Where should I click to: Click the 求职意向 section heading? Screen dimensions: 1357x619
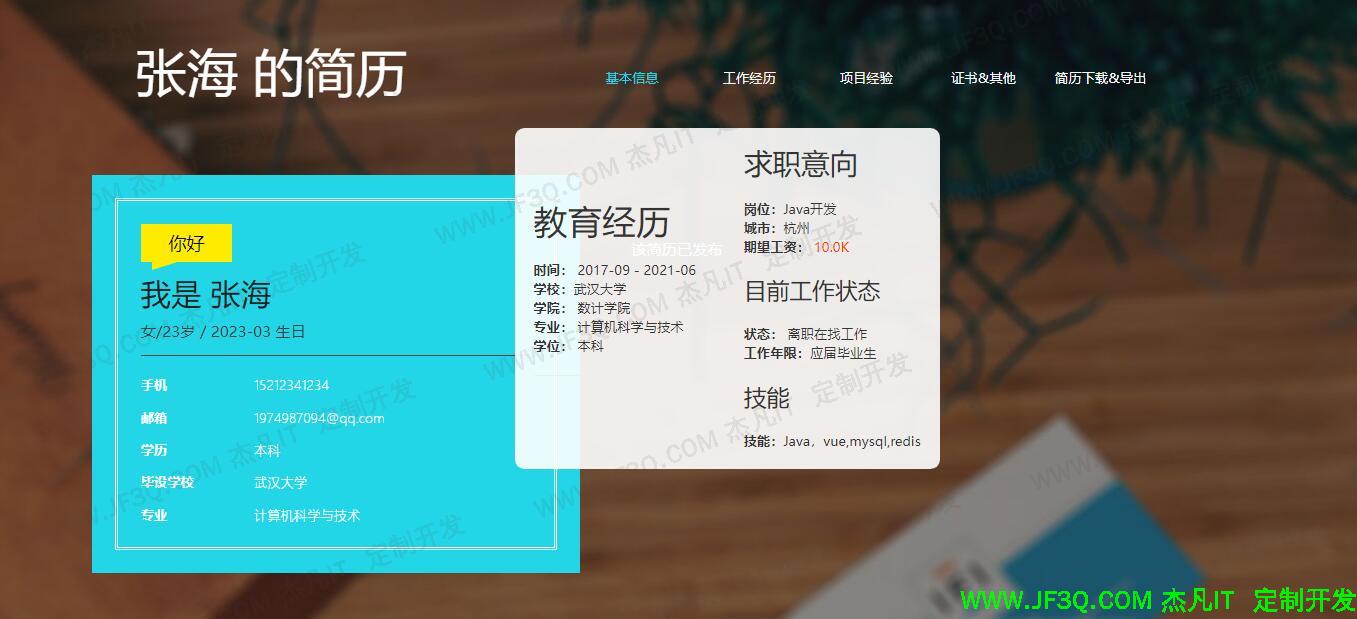(801, 164)
